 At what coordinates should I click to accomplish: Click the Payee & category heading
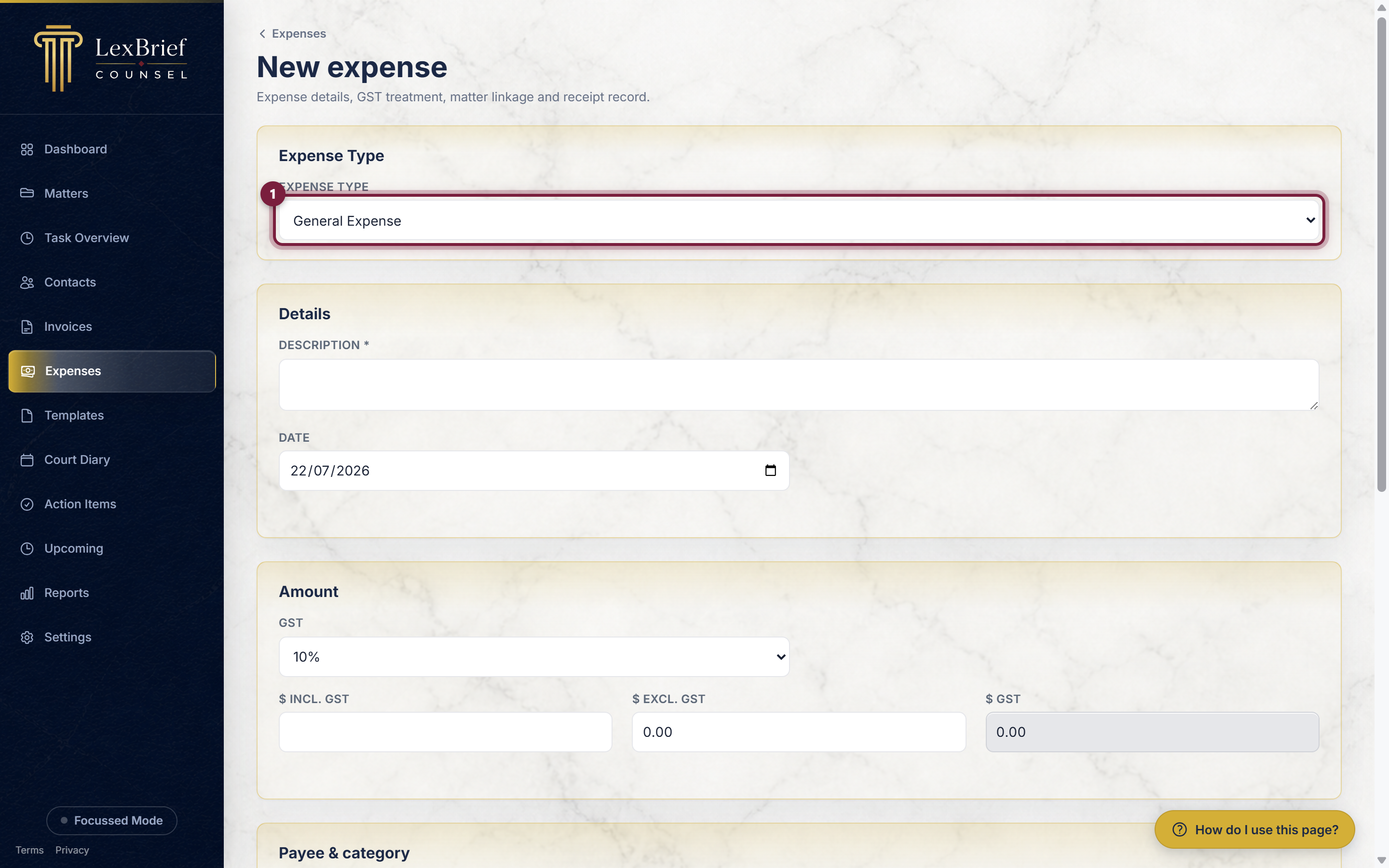pyautogui.click(x=344, y=853)
